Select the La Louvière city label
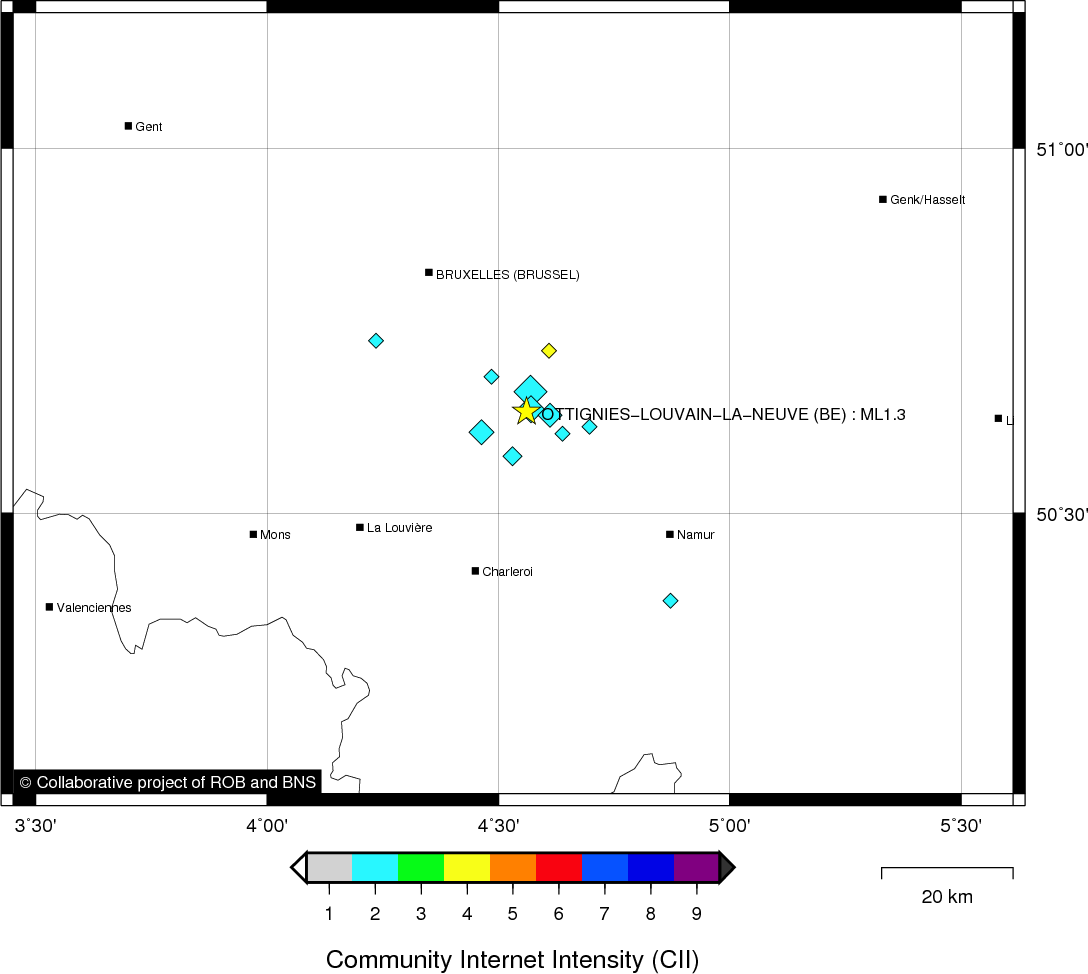Screen dimensions: 1088x974 399,528
